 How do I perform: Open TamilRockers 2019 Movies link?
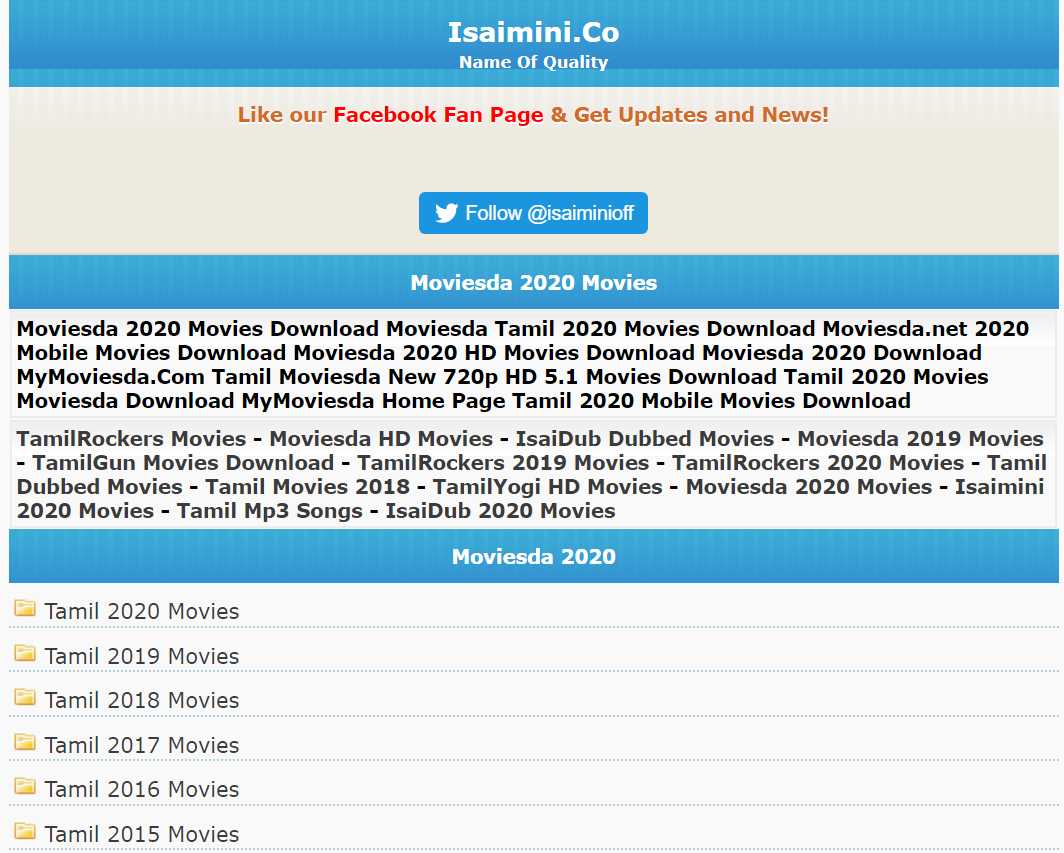(504, 463)
